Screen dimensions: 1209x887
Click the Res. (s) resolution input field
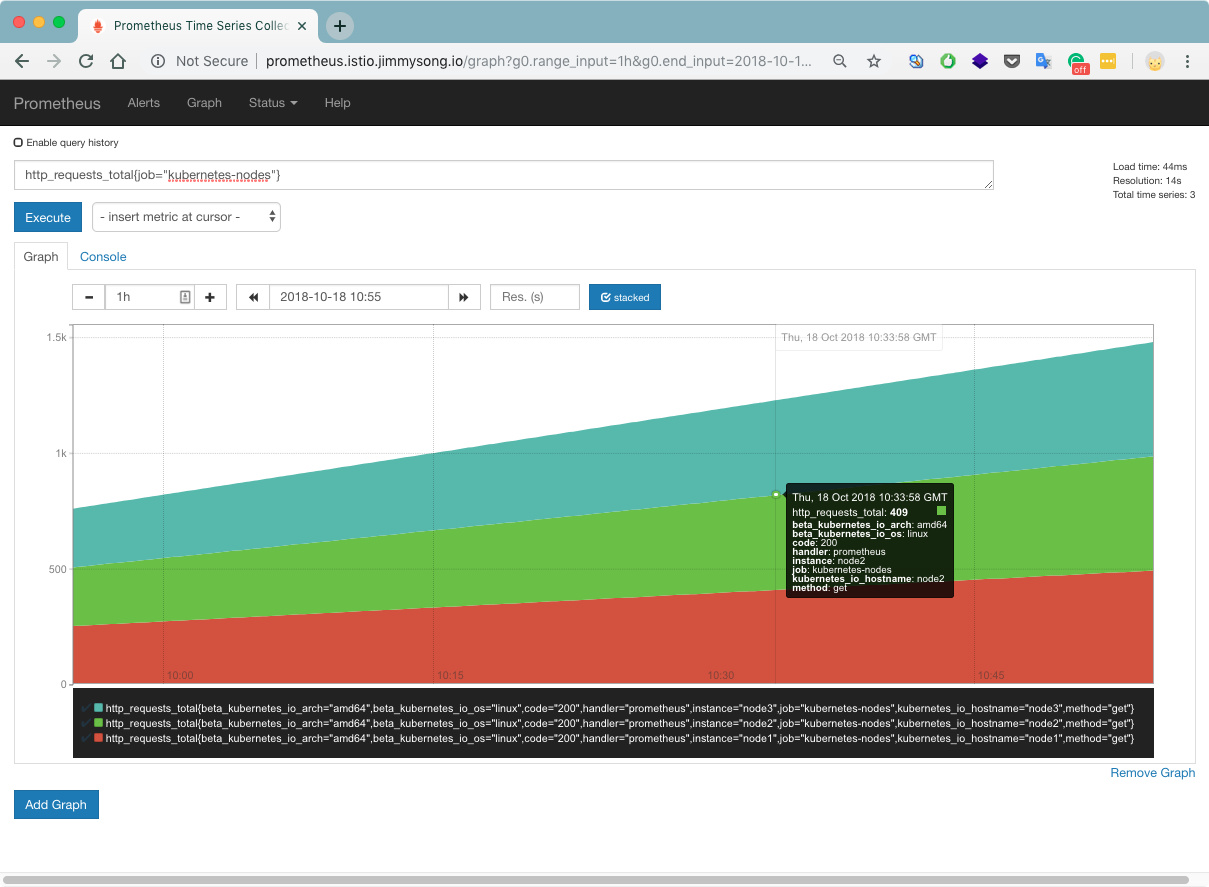(x=534, y=297)
